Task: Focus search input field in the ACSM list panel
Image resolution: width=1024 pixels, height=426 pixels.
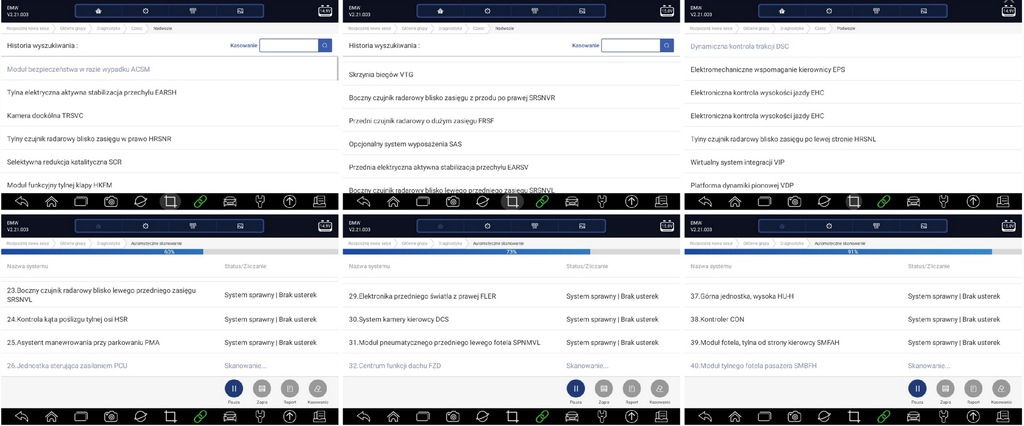Action: coord(289,45)
